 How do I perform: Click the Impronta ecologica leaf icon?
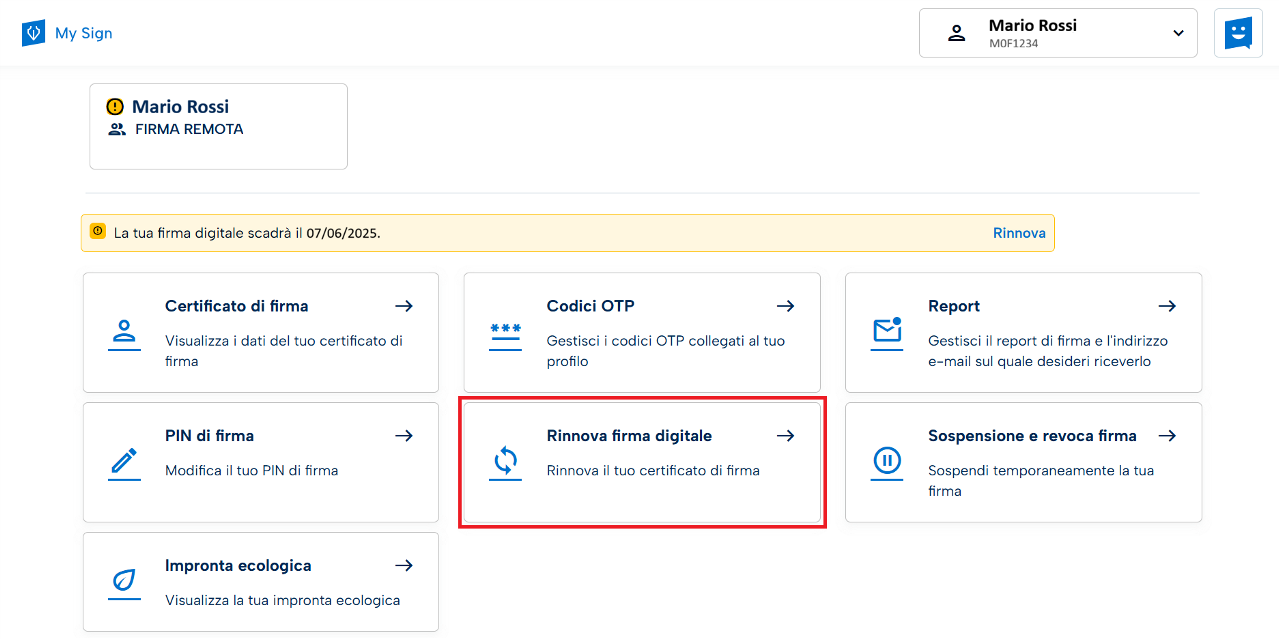[124, 582]
